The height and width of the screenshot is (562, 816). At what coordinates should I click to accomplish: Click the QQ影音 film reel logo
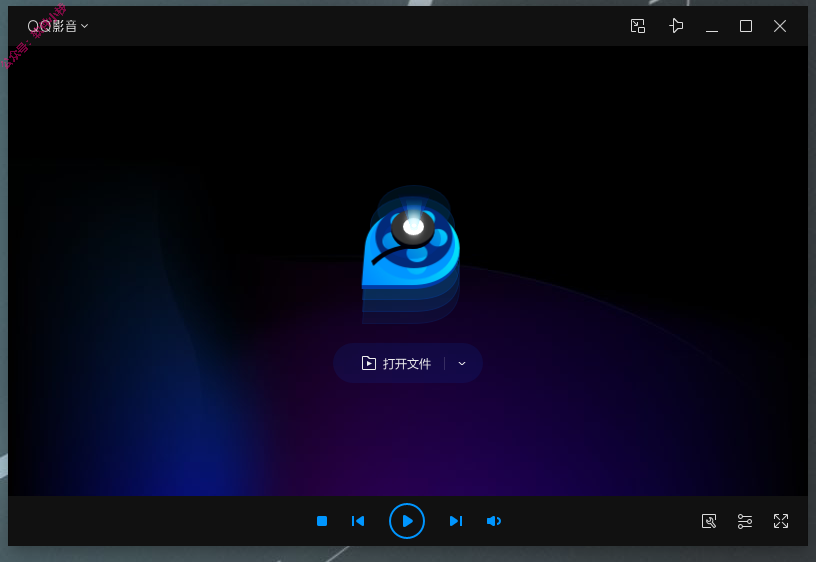coord(411,254)
